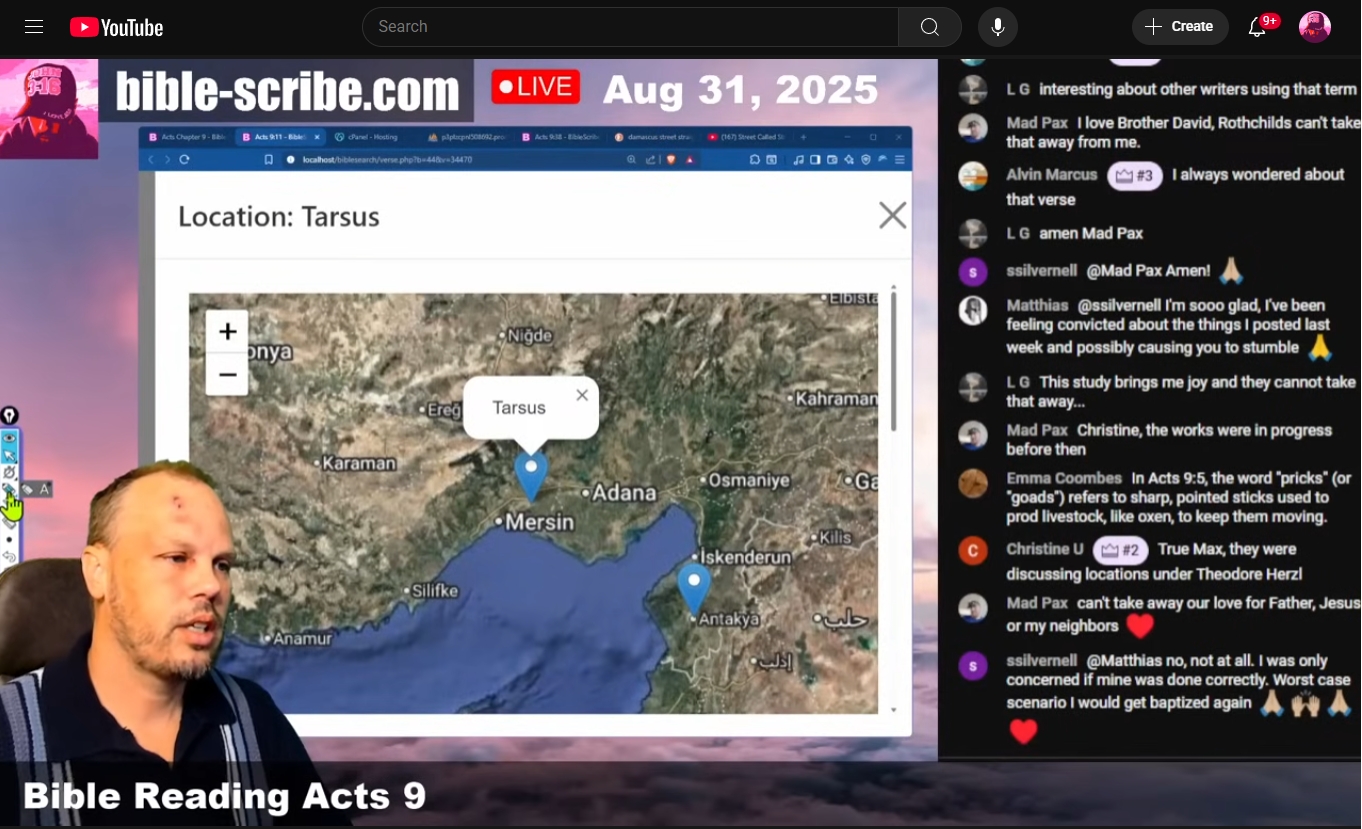Zoom out on the map with minus button
Image resolution: width=1362 pixels, height=829 pixels.
(227, 375)
